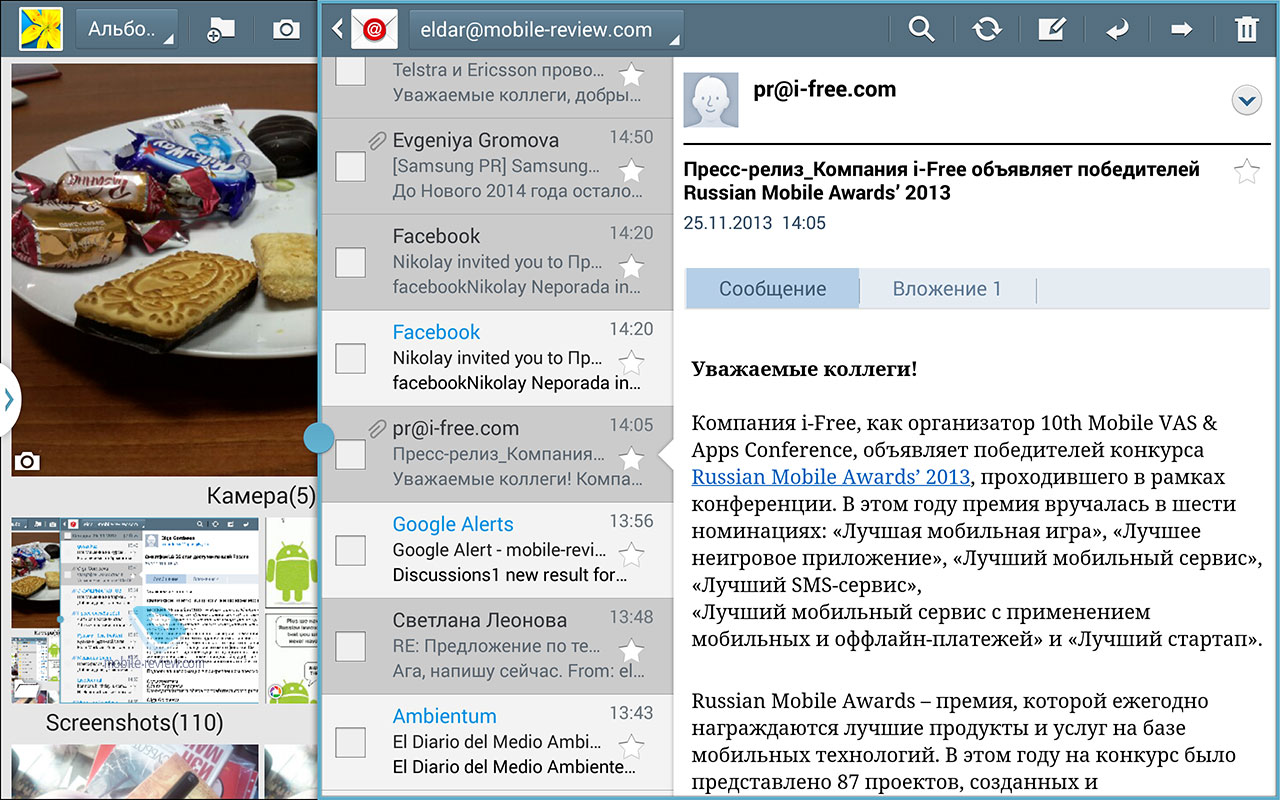This screenshot has height=800, width=1280.
Task: Star the open message in header
Action: [1246, 171]
